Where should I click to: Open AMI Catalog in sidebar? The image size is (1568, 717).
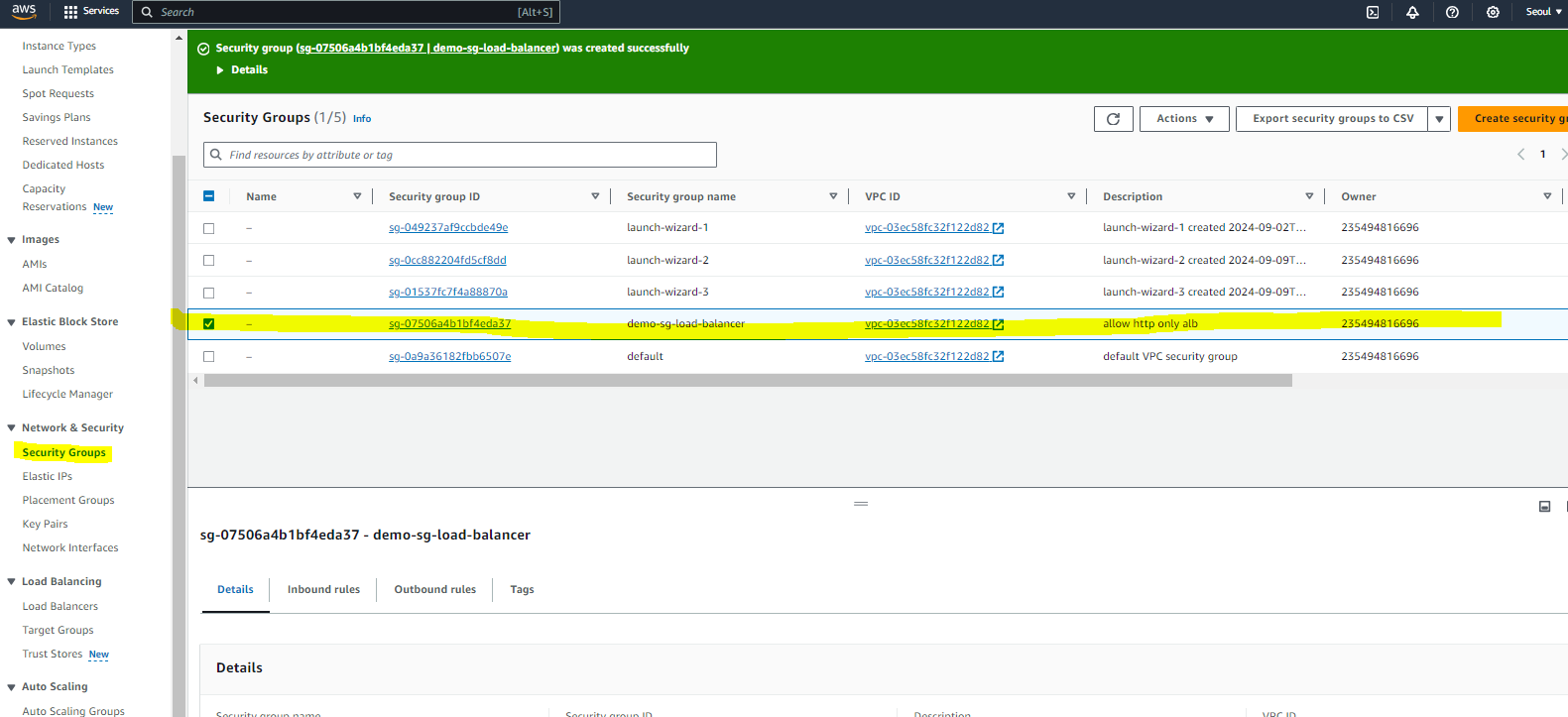pos(53,288)
